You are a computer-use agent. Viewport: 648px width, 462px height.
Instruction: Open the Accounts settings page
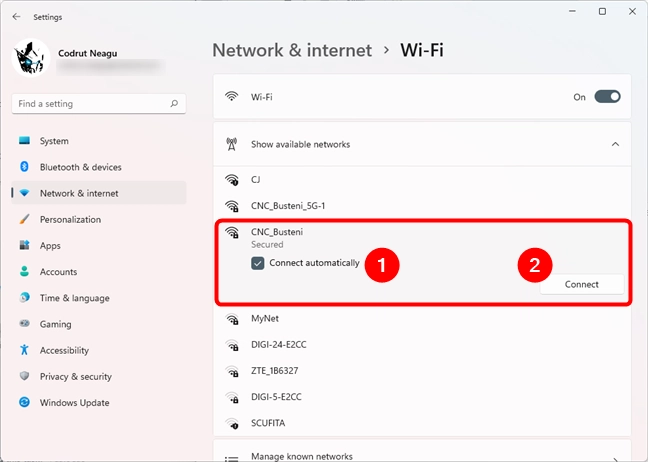pyautogui.click(x=99, y=271)
